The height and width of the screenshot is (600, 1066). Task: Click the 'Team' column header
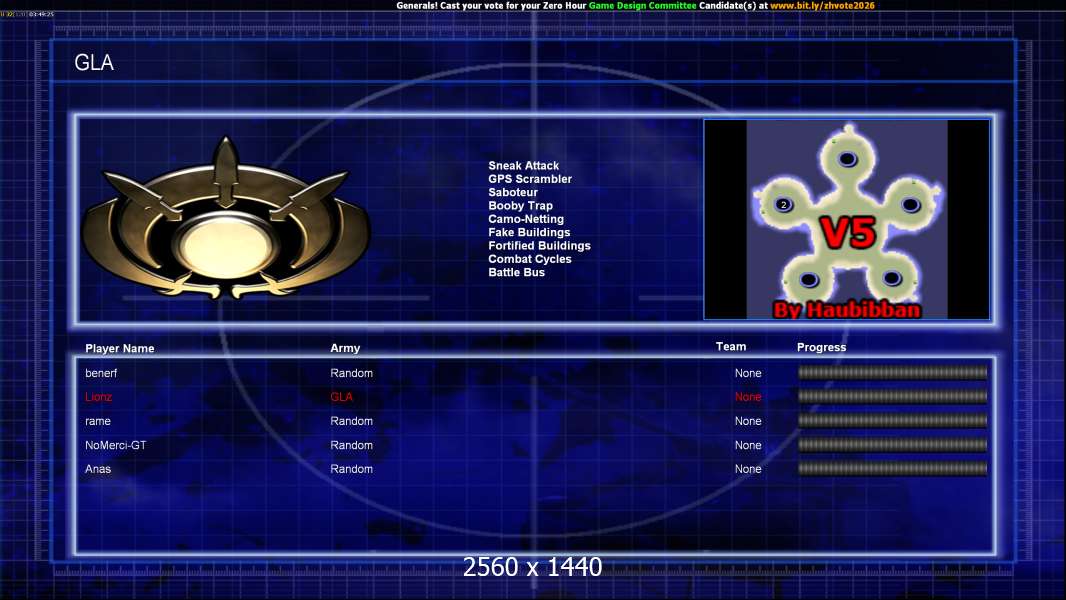(x=731, y=347)
